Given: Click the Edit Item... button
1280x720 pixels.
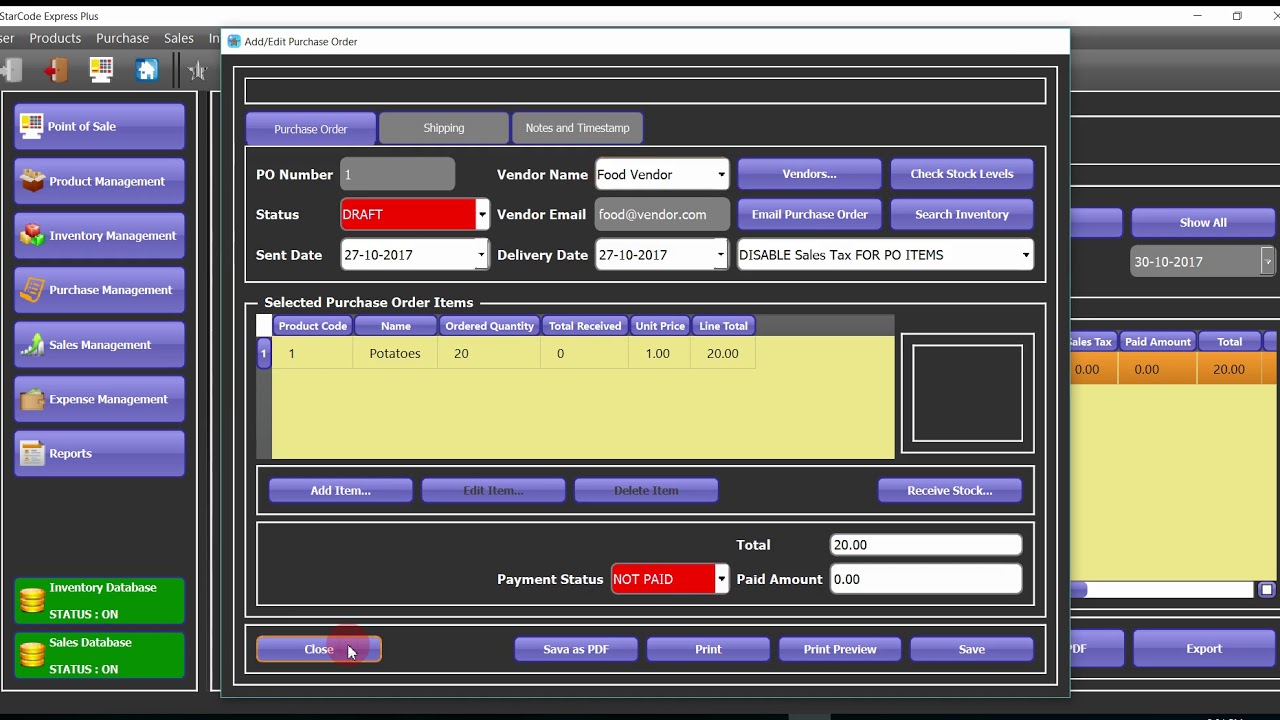Looking at the screenshot, I should point(493,490).
